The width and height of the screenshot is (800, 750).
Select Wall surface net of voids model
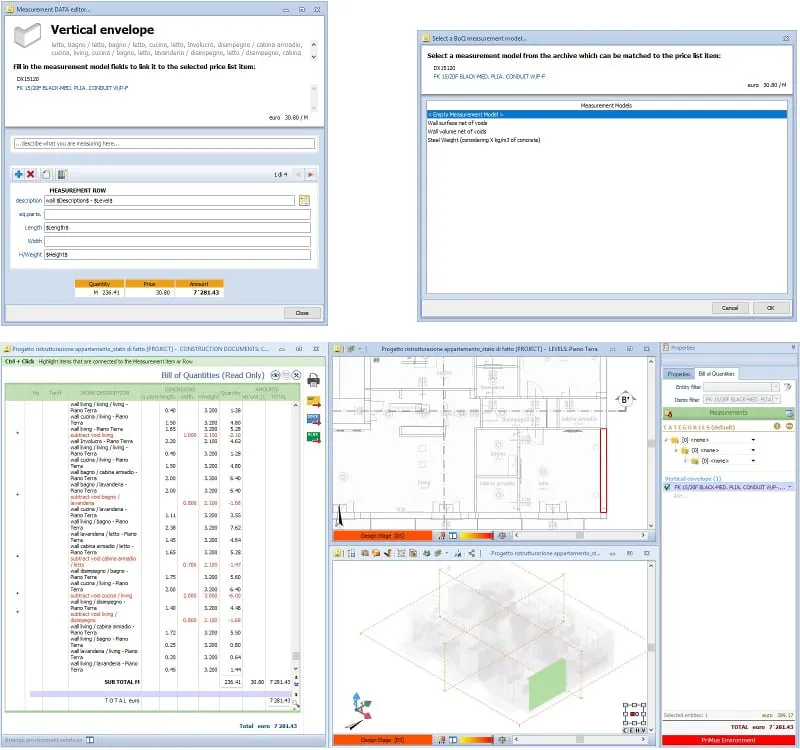457,123
